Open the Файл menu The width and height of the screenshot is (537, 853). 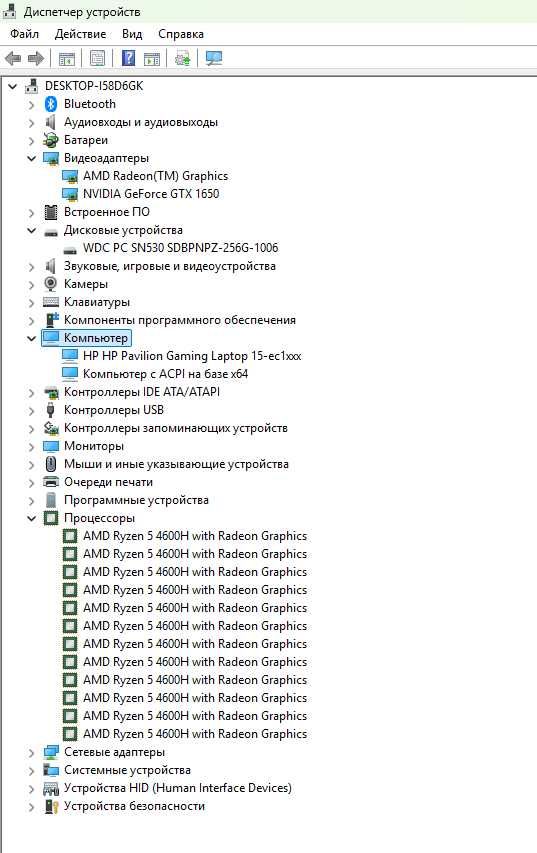pos(24,34)
